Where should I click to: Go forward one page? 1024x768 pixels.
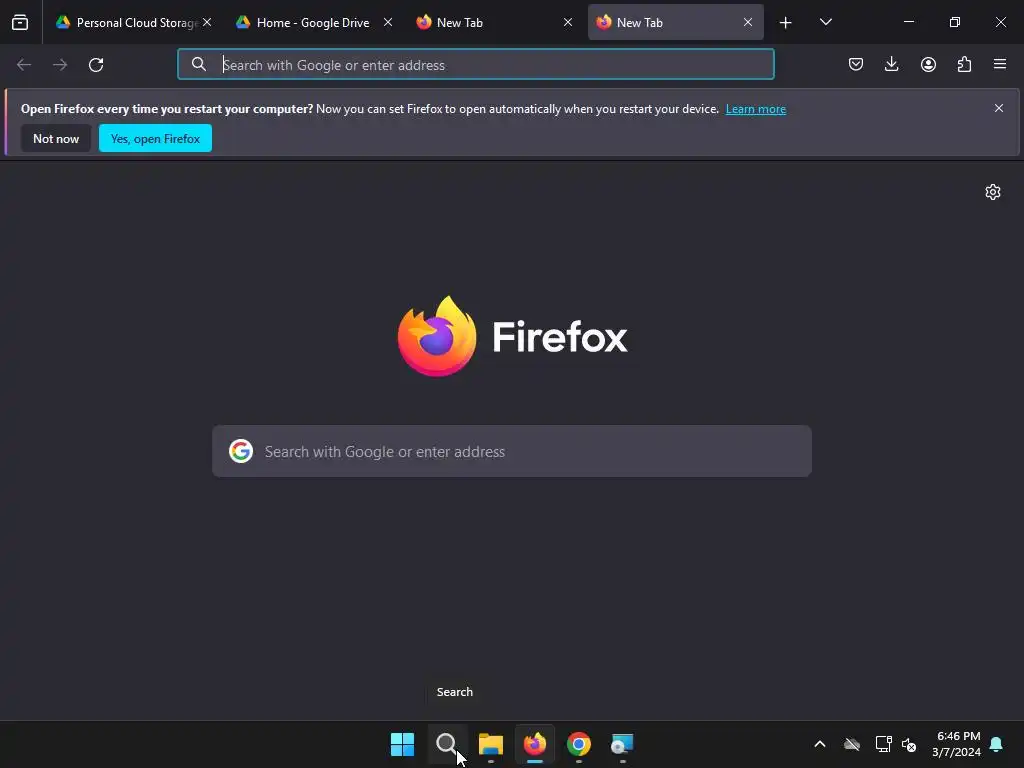(x=60, y=65)
